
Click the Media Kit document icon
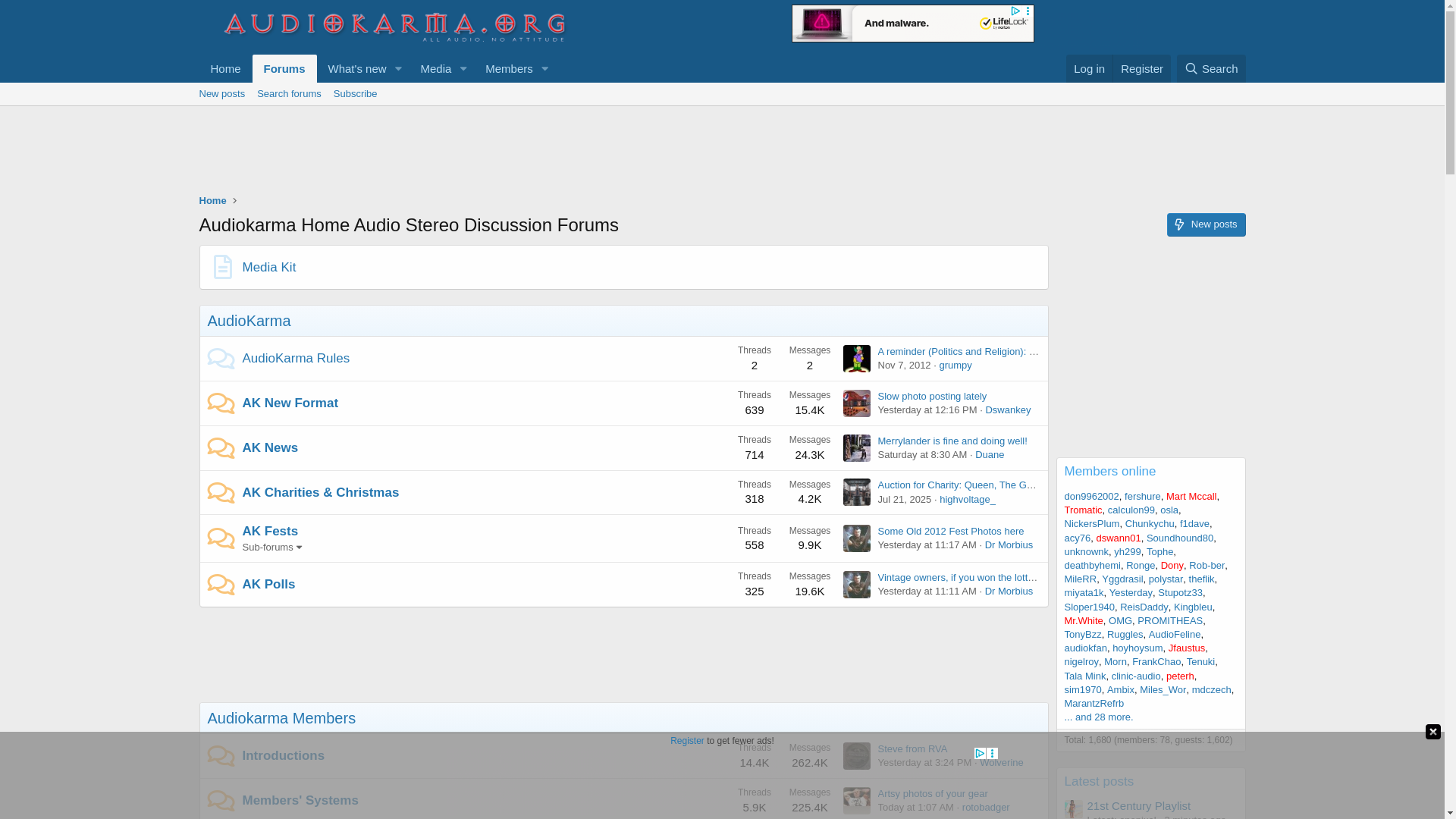click(x=222, y=267)
